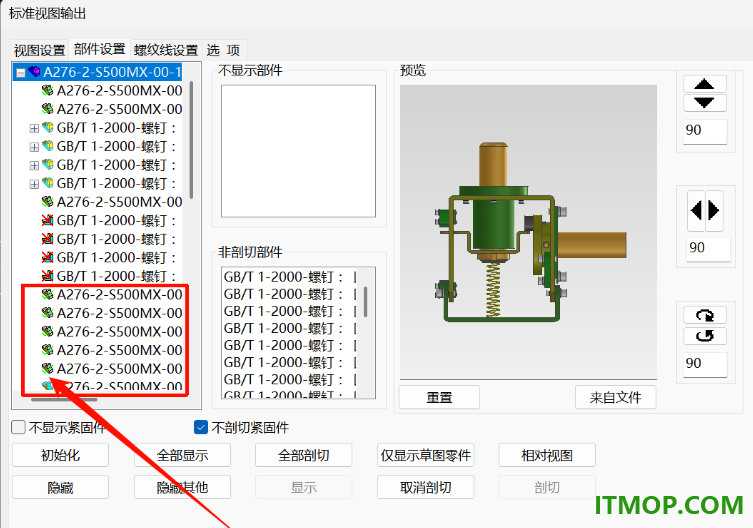Click the angle field below the left/right arrows
Screen dimensions: 753x528
point(708,248)
